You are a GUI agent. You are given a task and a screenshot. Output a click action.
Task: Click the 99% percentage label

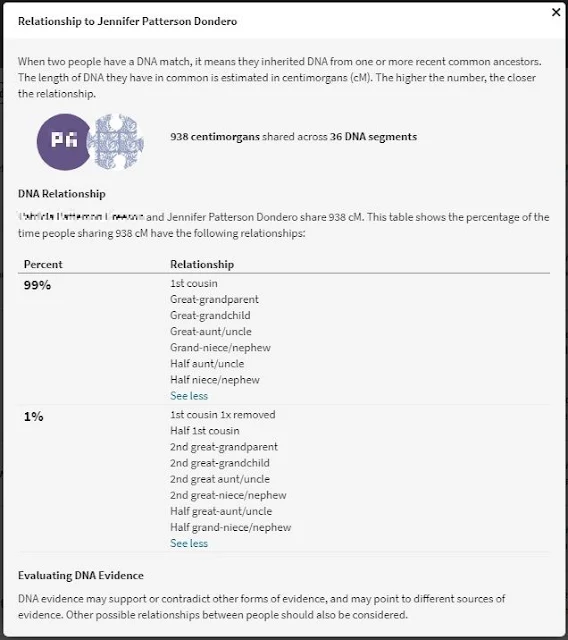[37, 285]
